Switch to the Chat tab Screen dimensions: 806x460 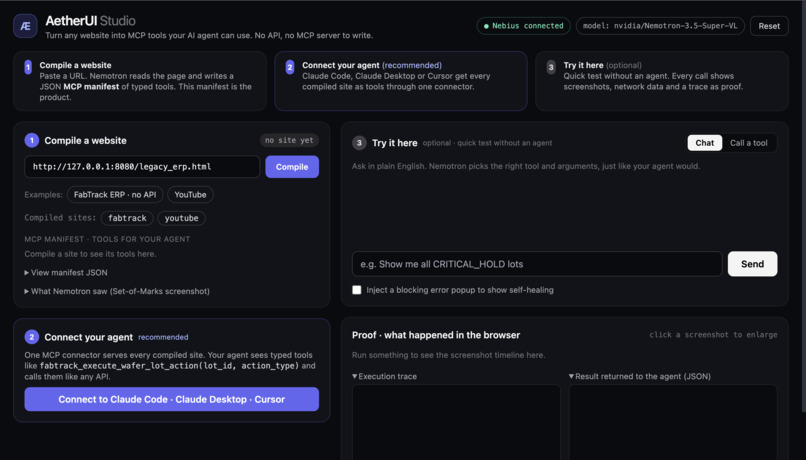(705, 143)
